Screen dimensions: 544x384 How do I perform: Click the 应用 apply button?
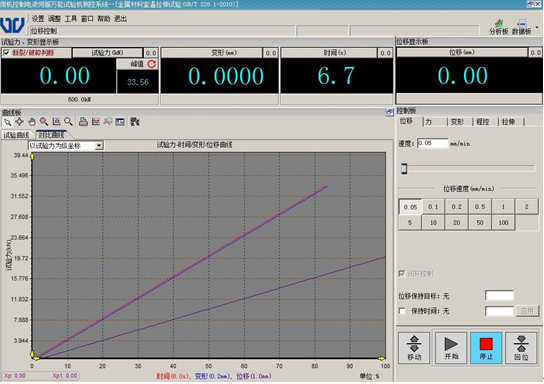[527, 311]
